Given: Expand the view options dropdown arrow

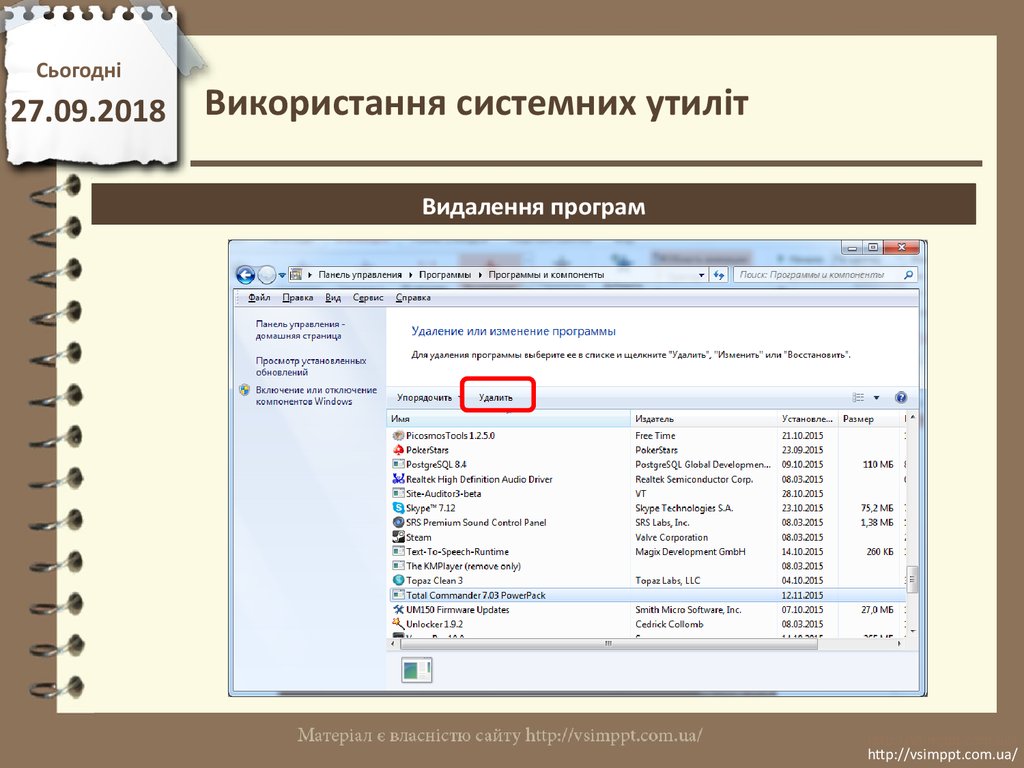Looking at the screenshot, I should point(877,397).
